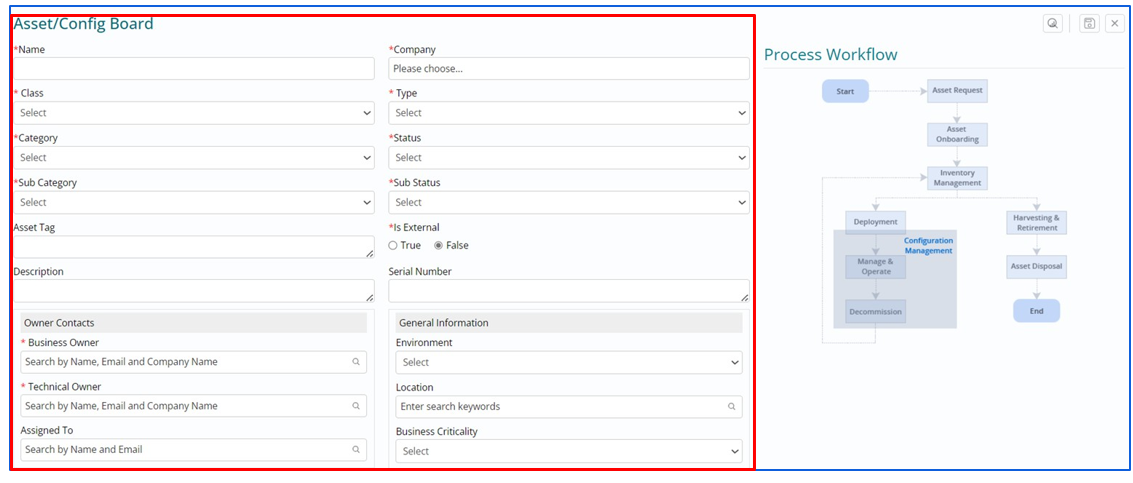Click the save floppy disk icon
This screenshot has width=1133, height=483.
tap(1089, 23)
